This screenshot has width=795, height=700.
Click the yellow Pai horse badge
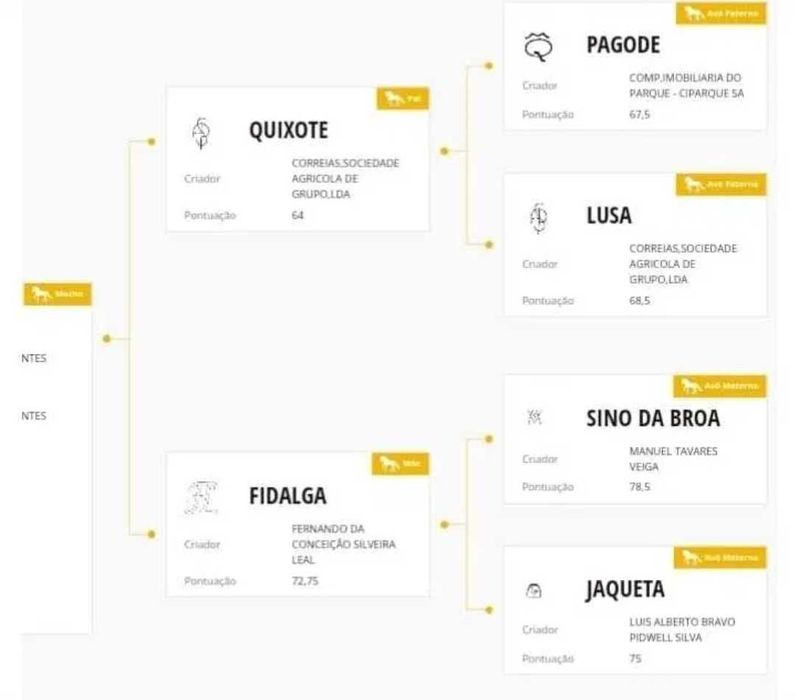point(403,99)
